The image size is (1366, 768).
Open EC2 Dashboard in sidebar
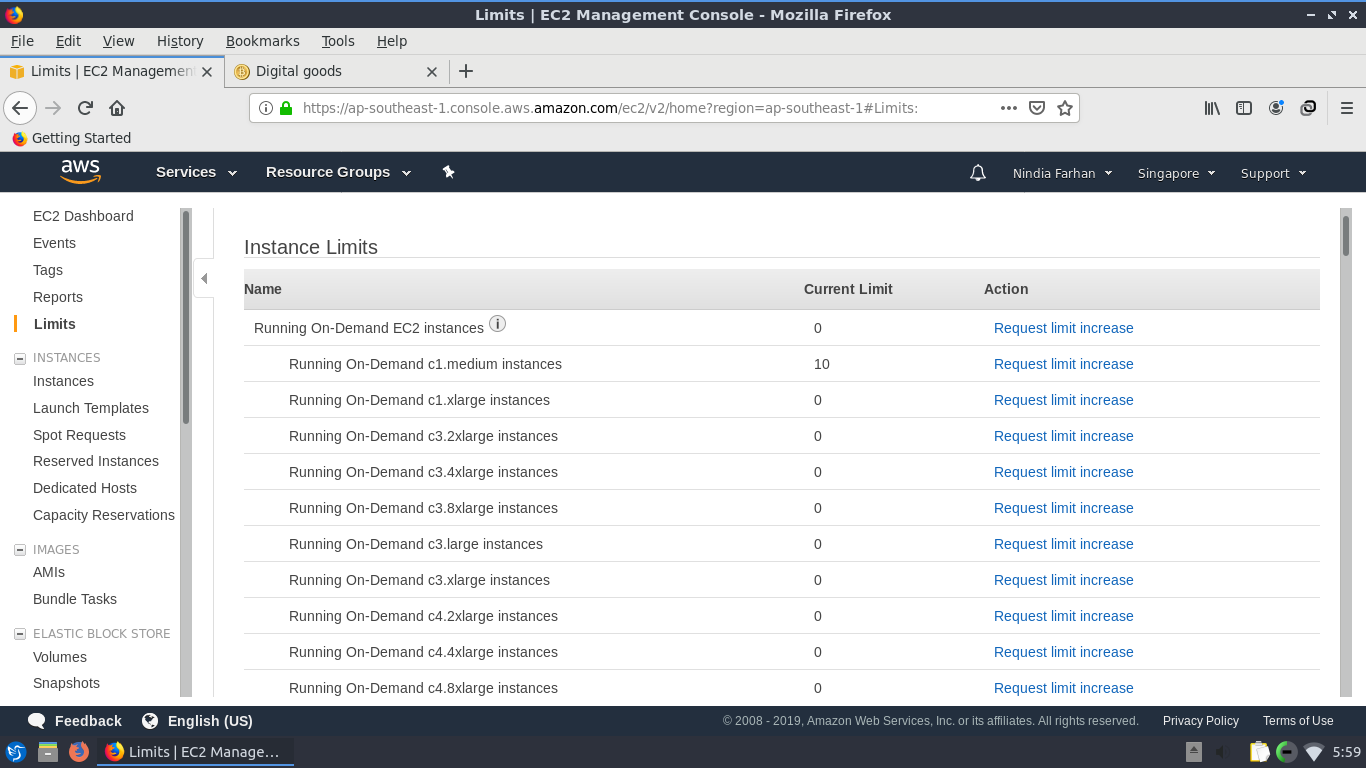(83, 216)
